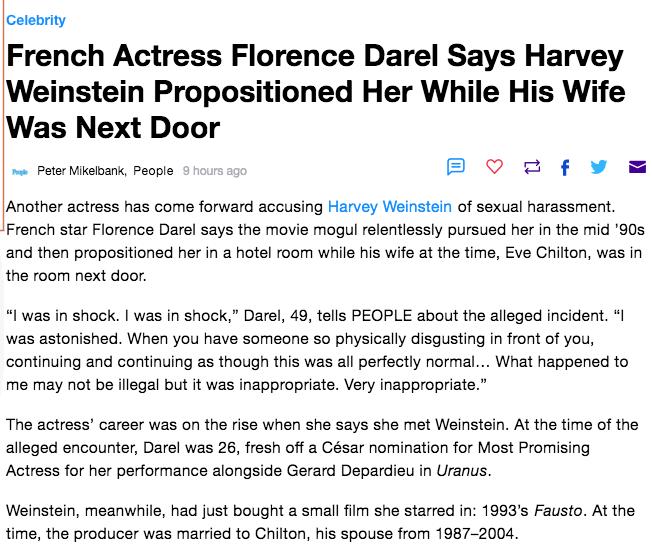Share the article via the Twitter bird icon

[x=599, y=167]
